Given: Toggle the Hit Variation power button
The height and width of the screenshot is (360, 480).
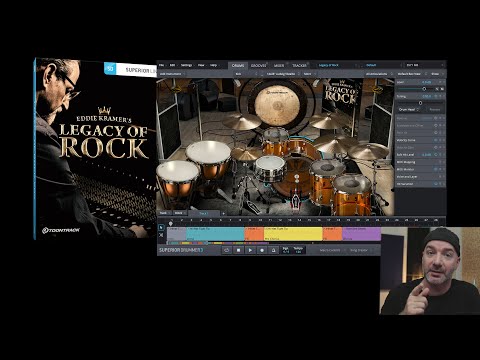Looking at the screenshot, I should (436, 184).
